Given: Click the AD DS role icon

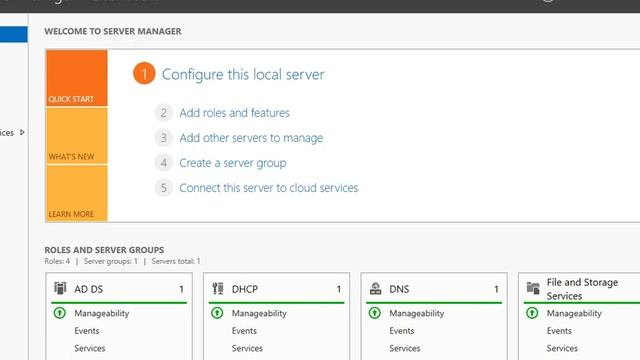Looking at the screenshot, I should pyautogui.click(x=60, y=288).
